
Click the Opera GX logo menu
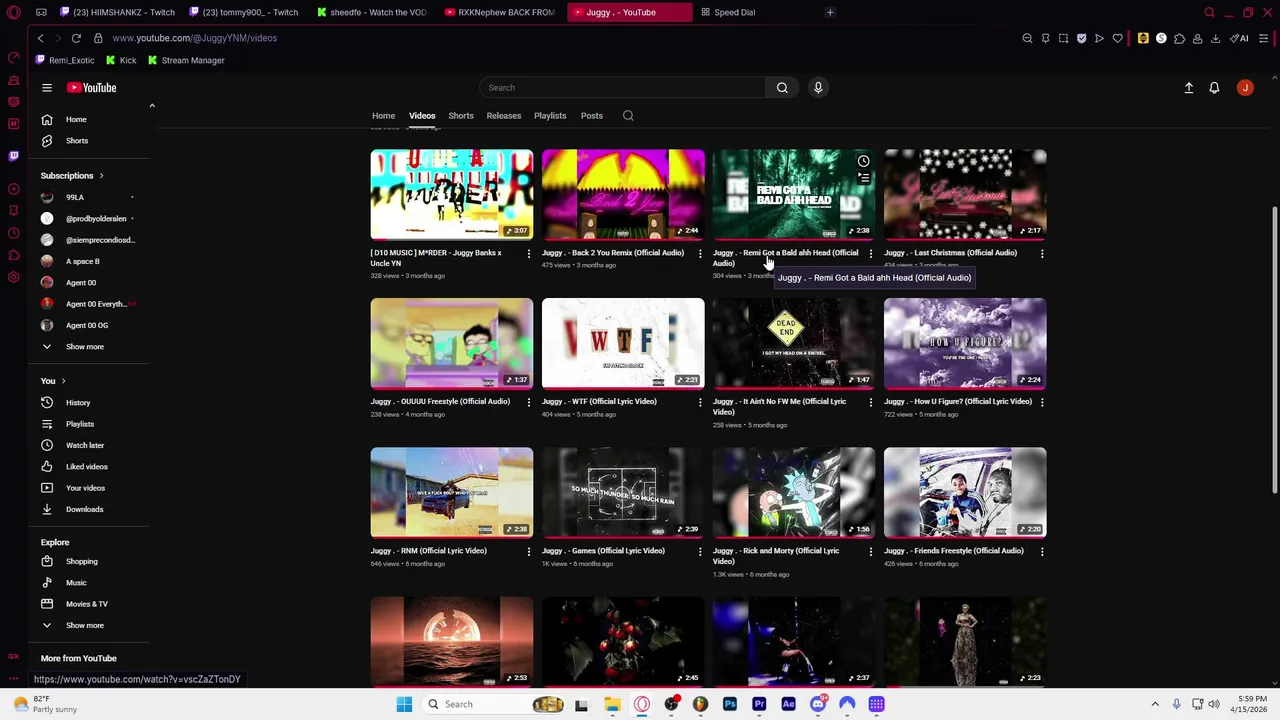13,12
